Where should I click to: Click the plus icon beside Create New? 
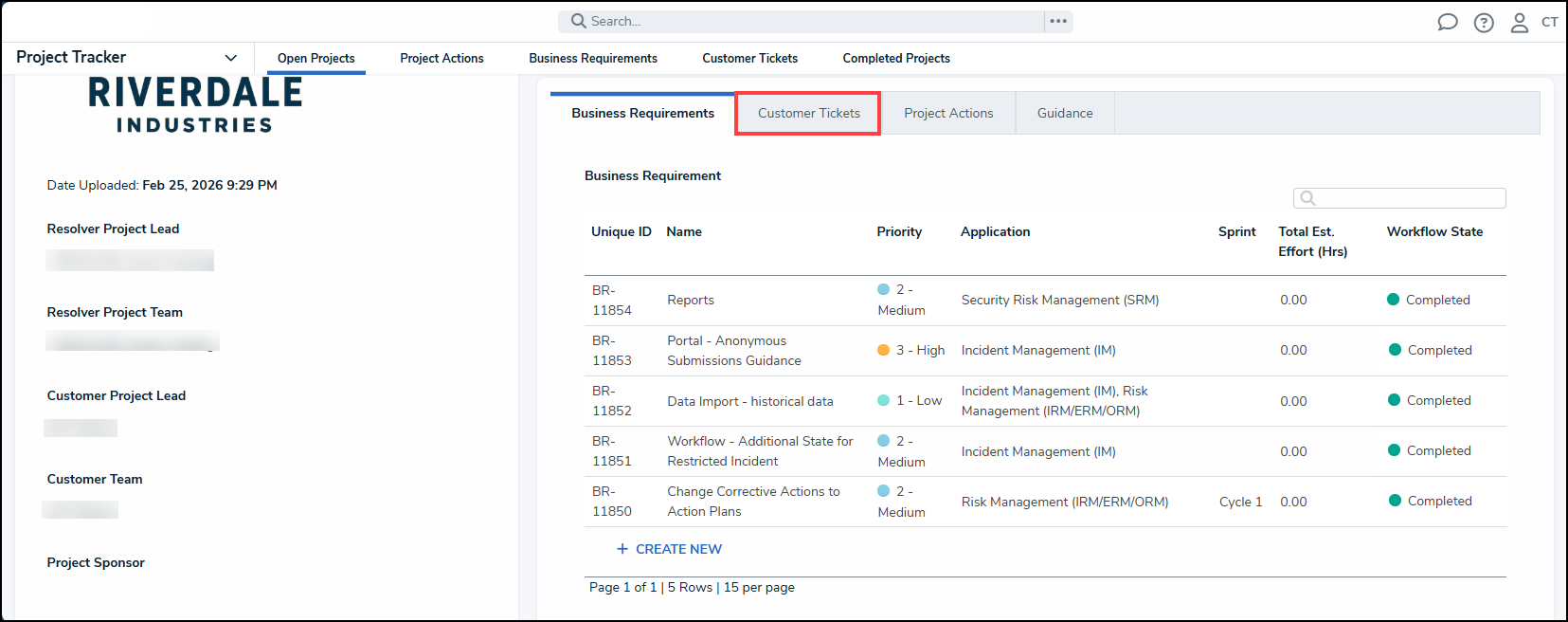pyautogui.click(x=622, y=549)
